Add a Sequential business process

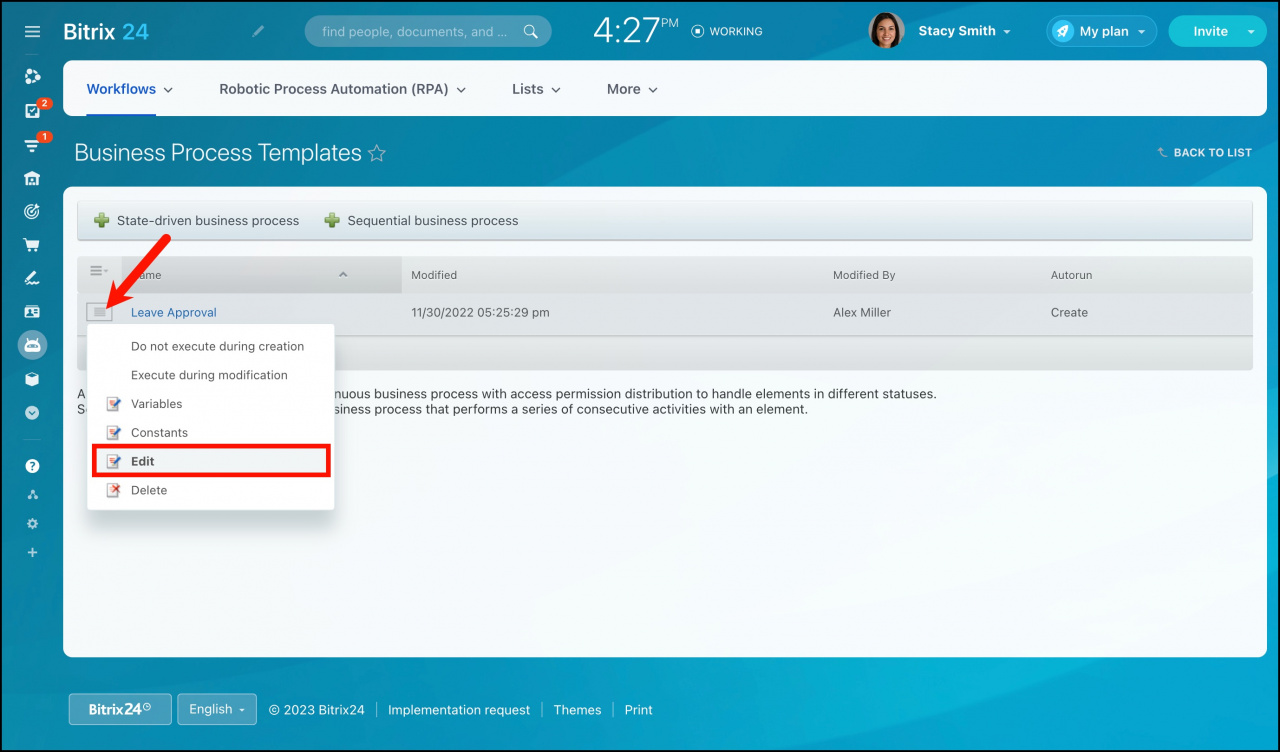(421, 220)
